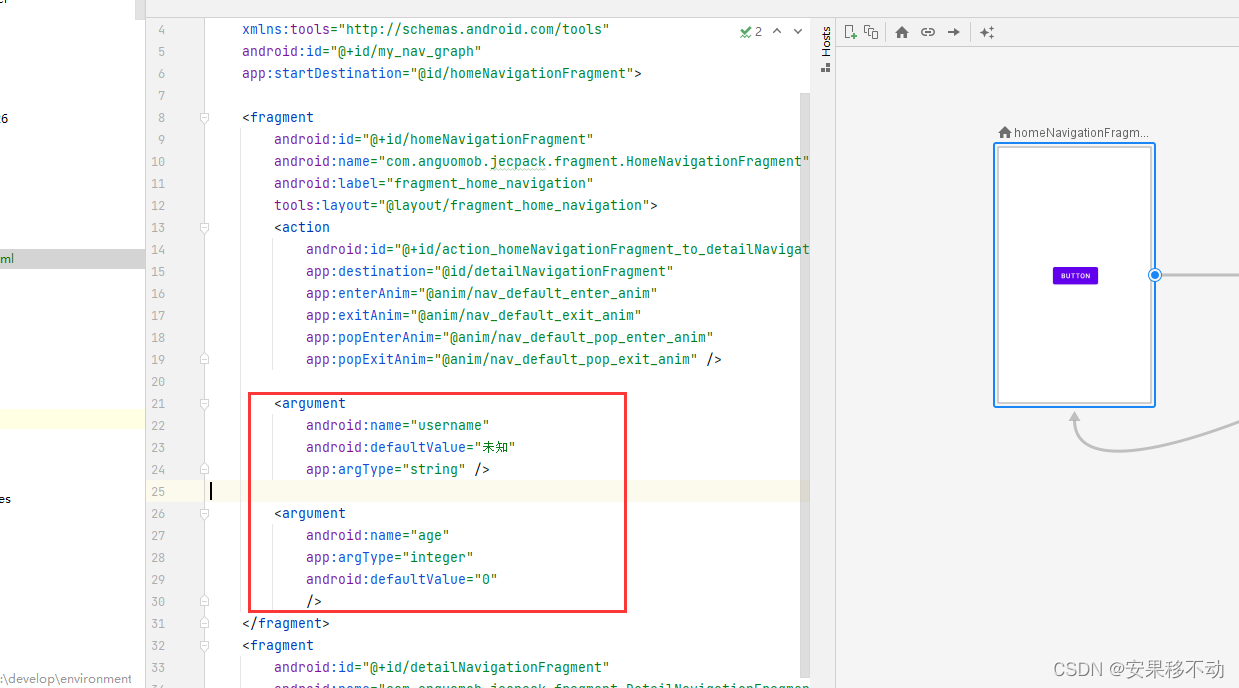Click the Assign Start Destination home icon
The width and height of the screenshot is (1239, 688).
coord(902,32)
